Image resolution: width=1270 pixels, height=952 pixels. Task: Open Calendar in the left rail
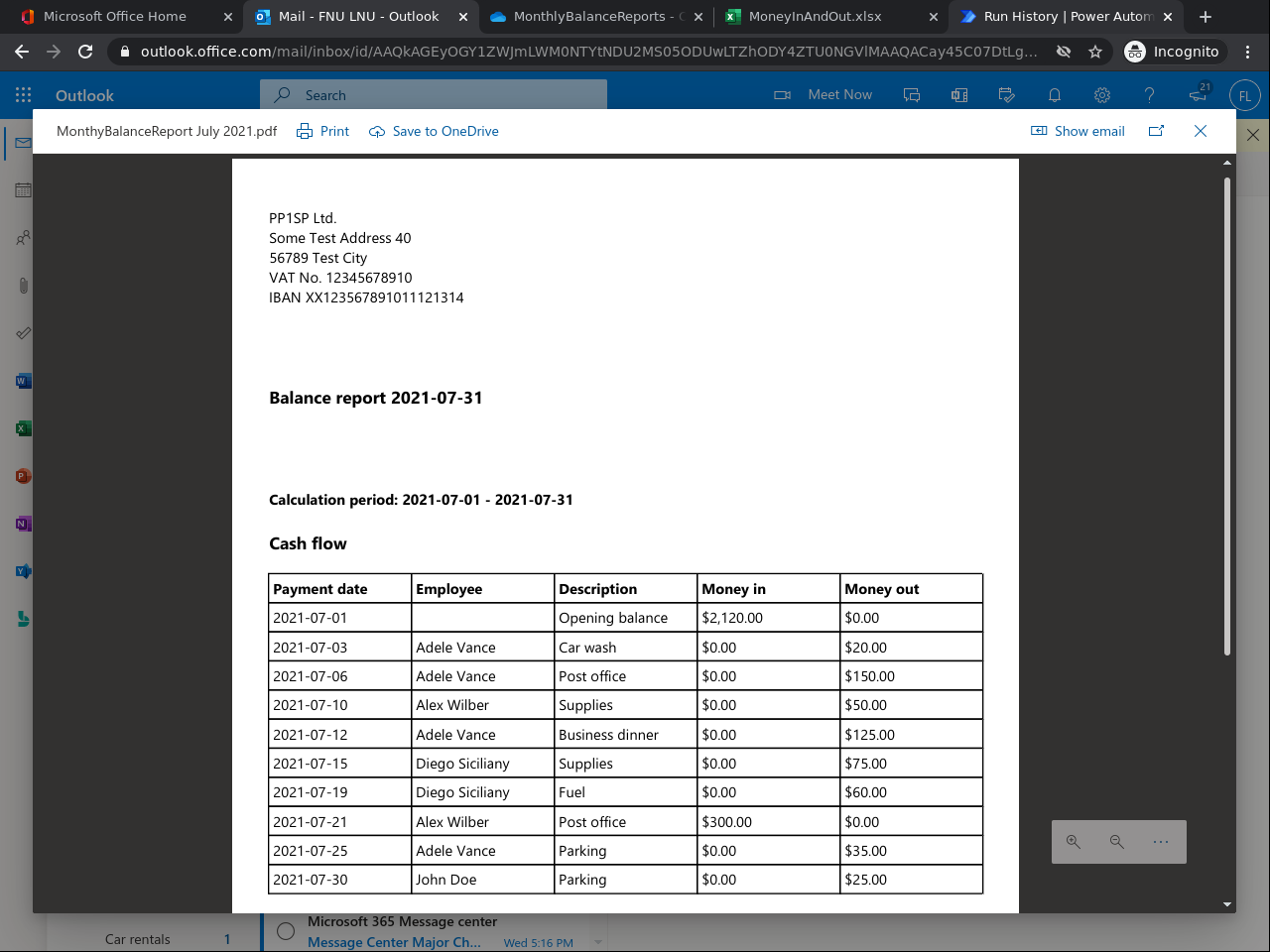pyautogui.click(x=23, y=190)
